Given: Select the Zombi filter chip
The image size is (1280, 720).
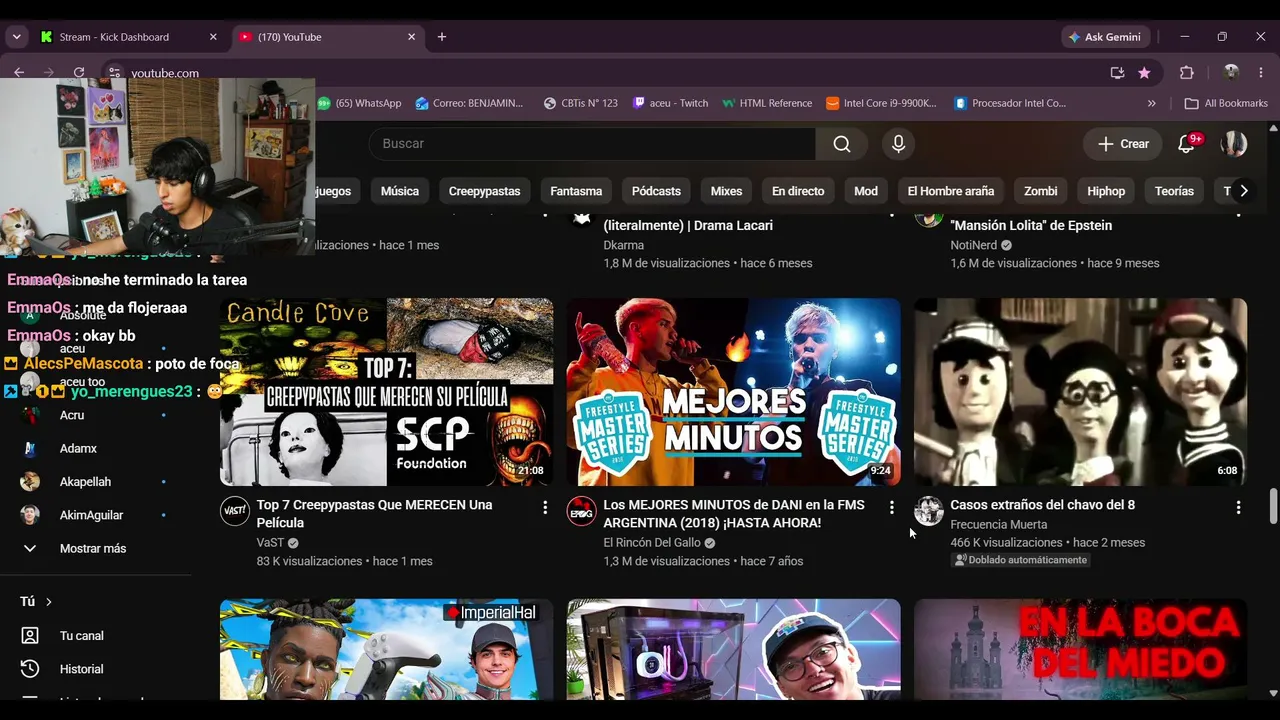Looking at the screenshot, I should pyautogui.click(x=1041, y=191).
